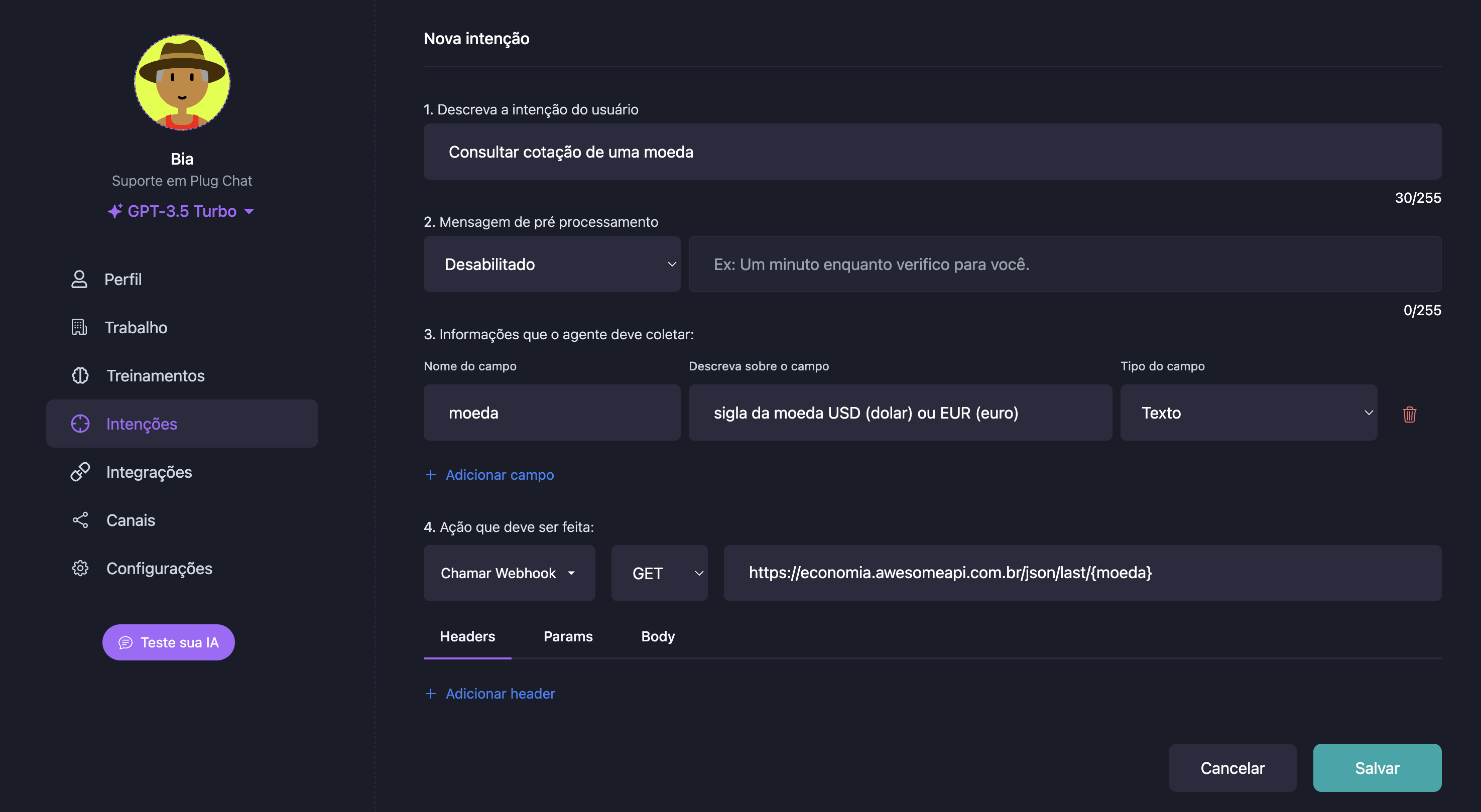Open the Texto field type dropdown

point(1248,413)
